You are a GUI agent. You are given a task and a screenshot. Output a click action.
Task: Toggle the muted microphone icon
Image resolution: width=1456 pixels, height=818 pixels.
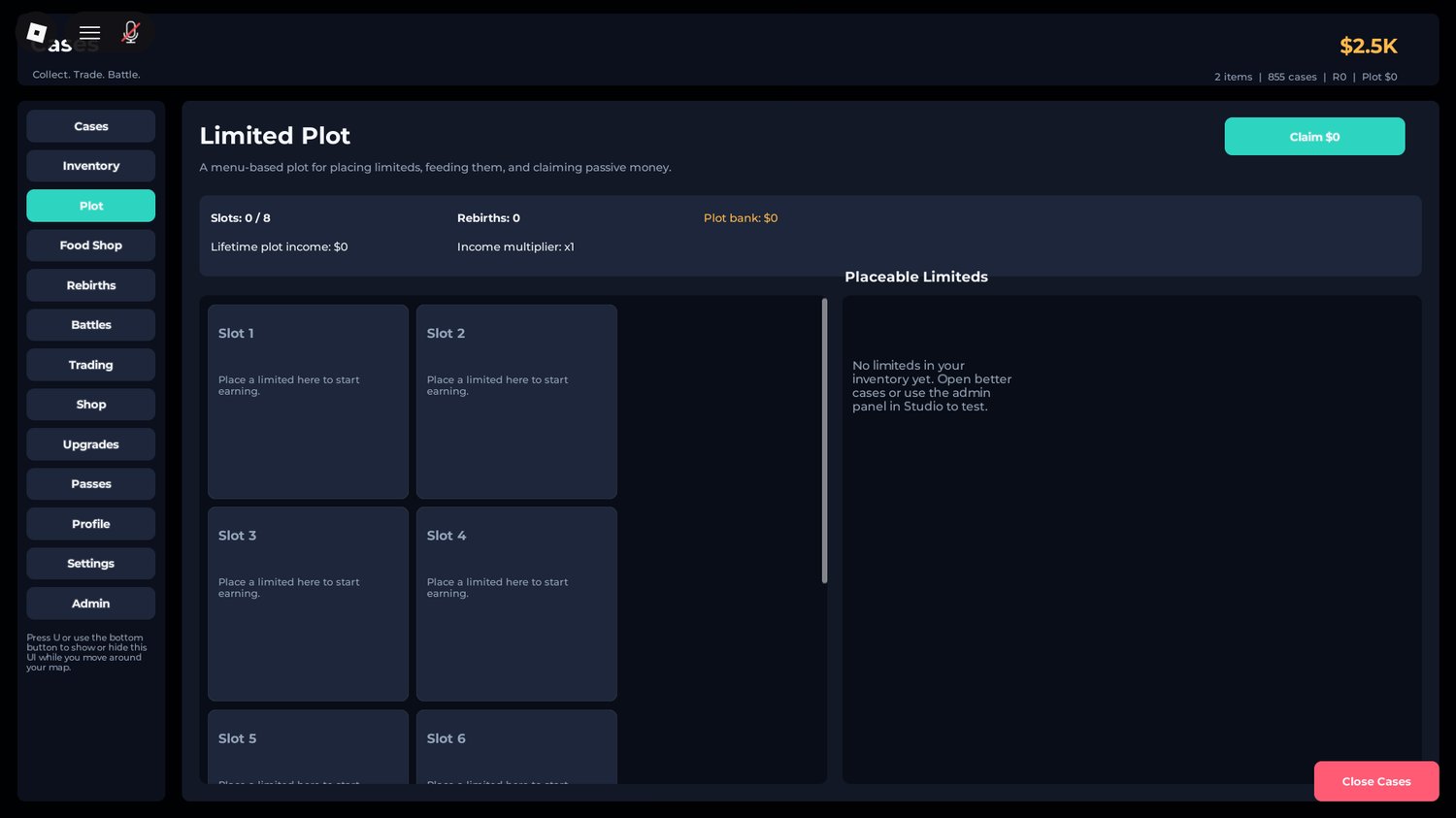pyautogui.click(x=130, y=33)
